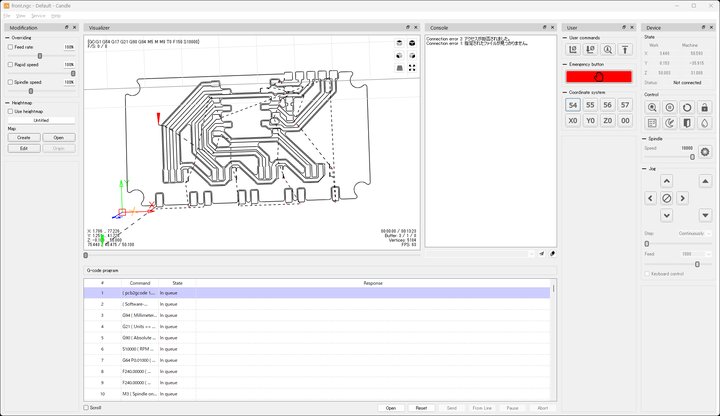Hit the red Emergency button

click(599, 77)
